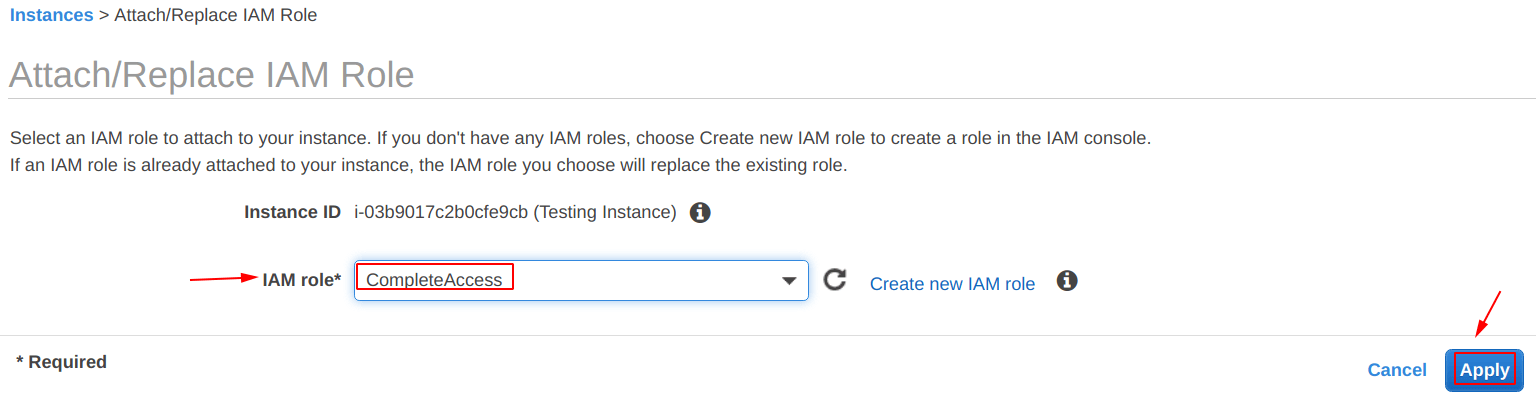Open the Create new IAM role link

(x=952, y=284)
